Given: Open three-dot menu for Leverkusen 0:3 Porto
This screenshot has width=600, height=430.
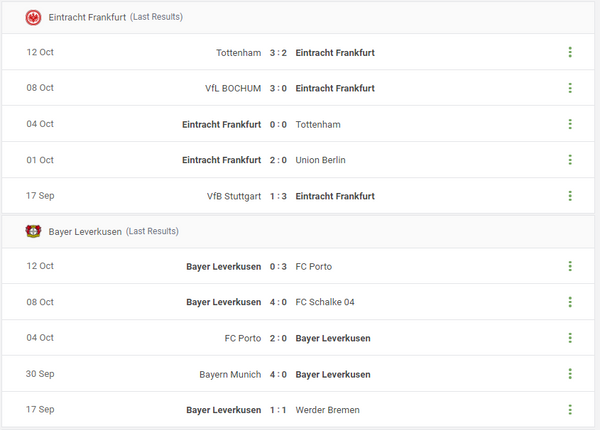Looking at the screenshot, I should pyautogui.click(x=570, y=266).
